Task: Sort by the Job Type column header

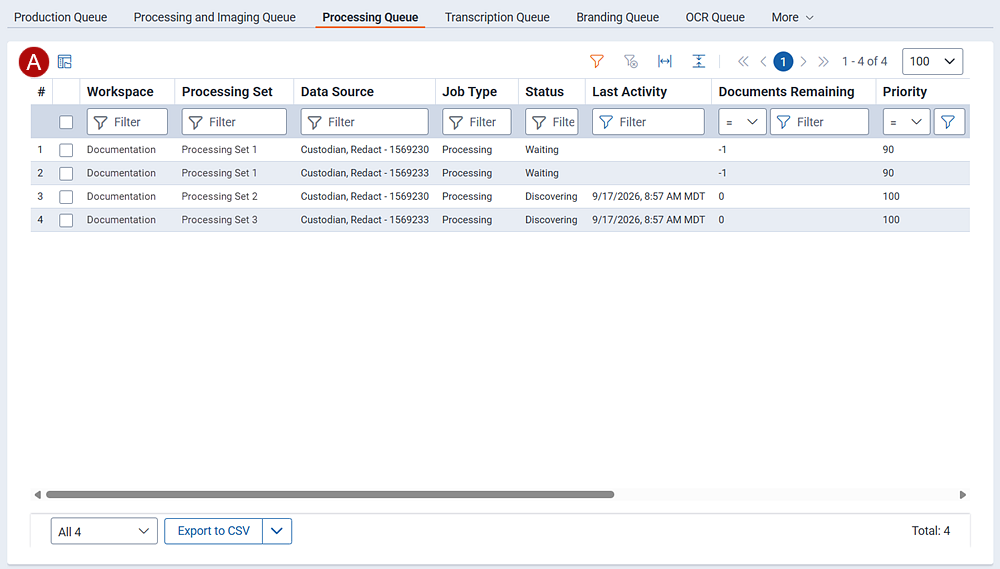Action: [469, 92]
